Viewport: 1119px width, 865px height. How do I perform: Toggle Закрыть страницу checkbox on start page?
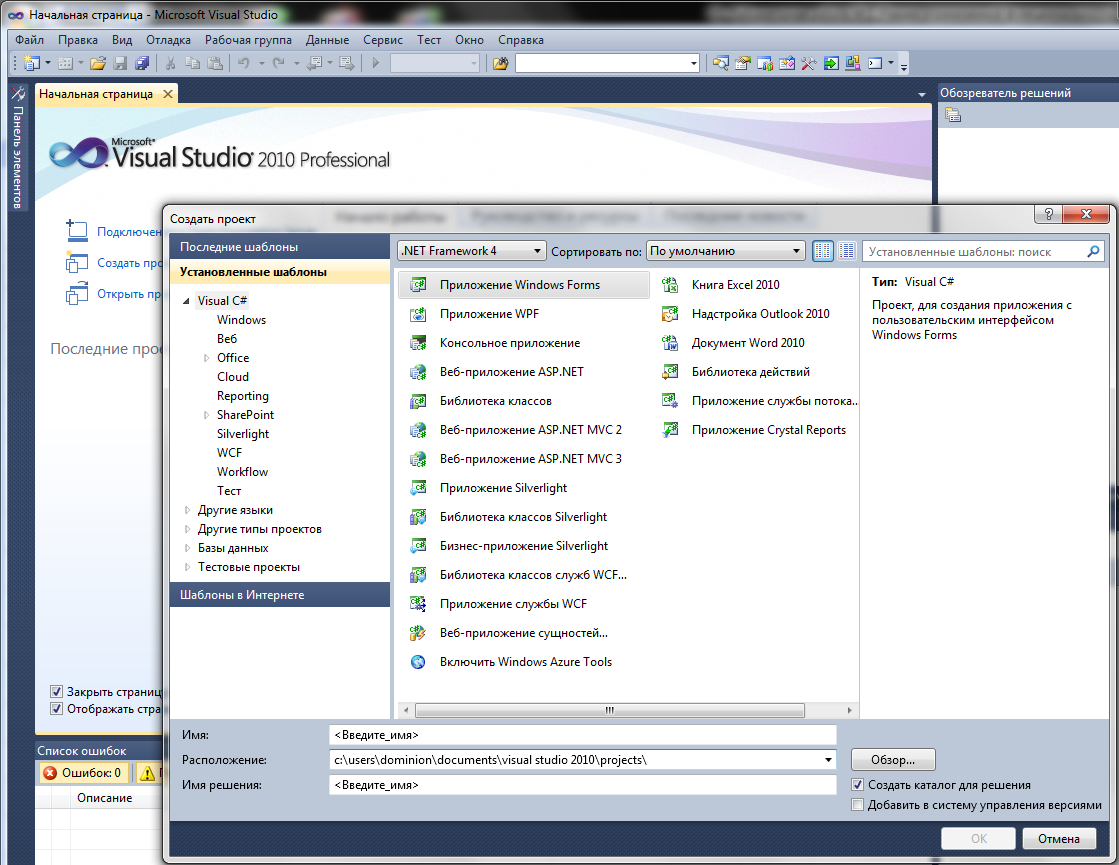click(x=56, y=691)
